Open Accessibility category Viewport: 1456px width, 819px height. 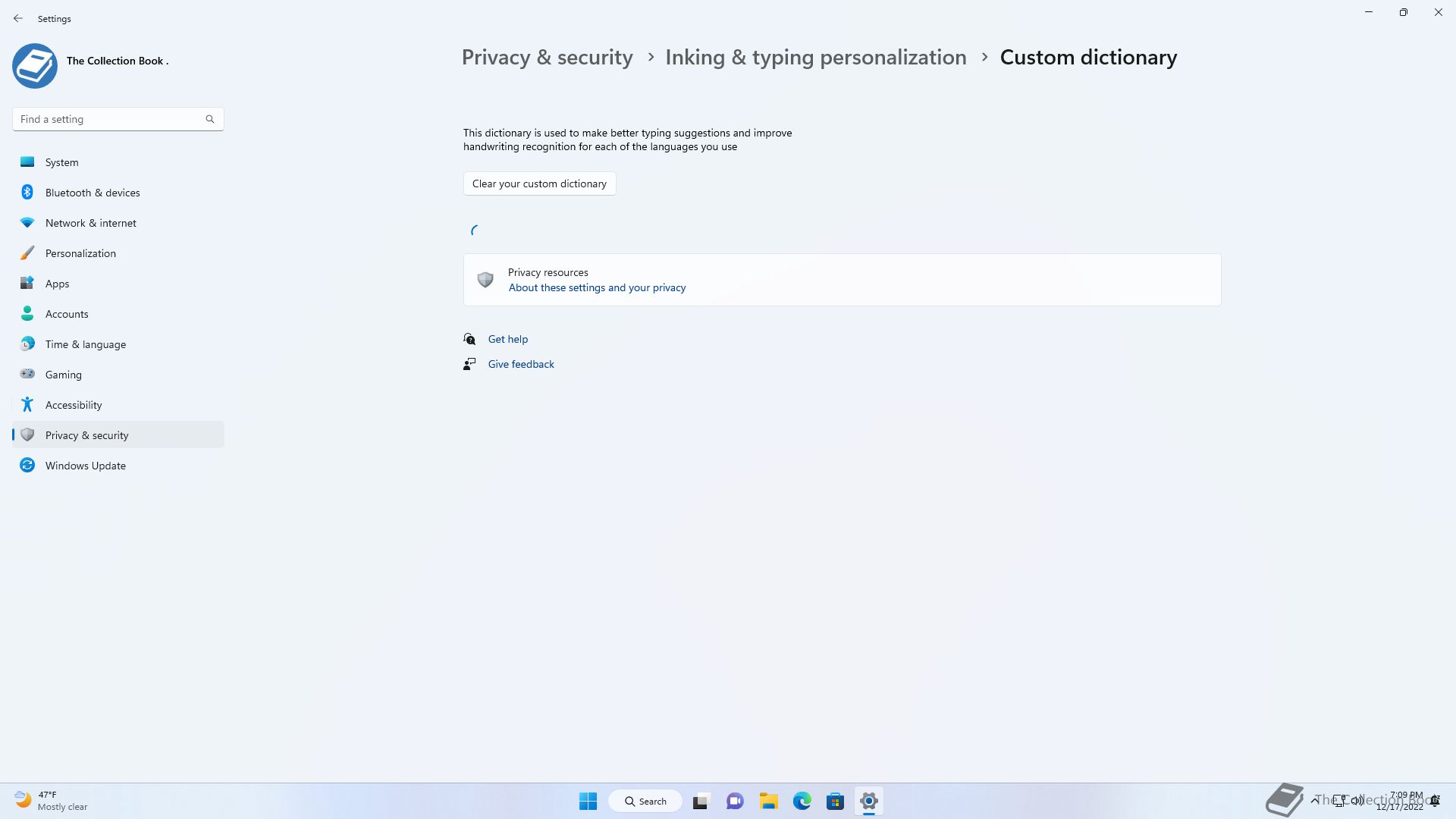pos(118,405)
